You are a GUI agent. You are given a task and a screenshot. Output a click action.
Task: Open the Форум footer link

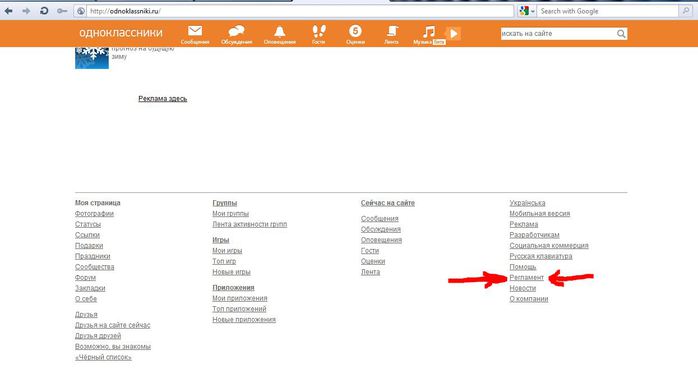pyautogui.click(x=85, y=278)
